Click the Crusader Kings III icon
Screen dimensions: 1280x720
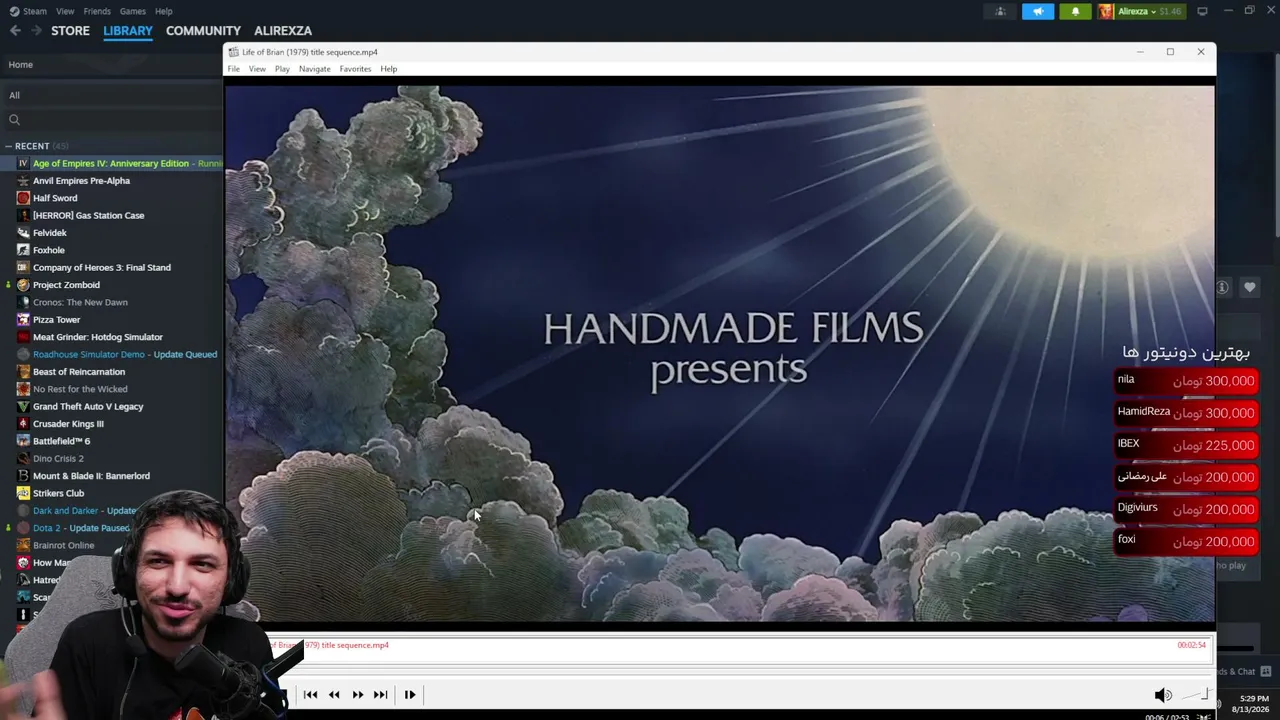pos(23,424)
